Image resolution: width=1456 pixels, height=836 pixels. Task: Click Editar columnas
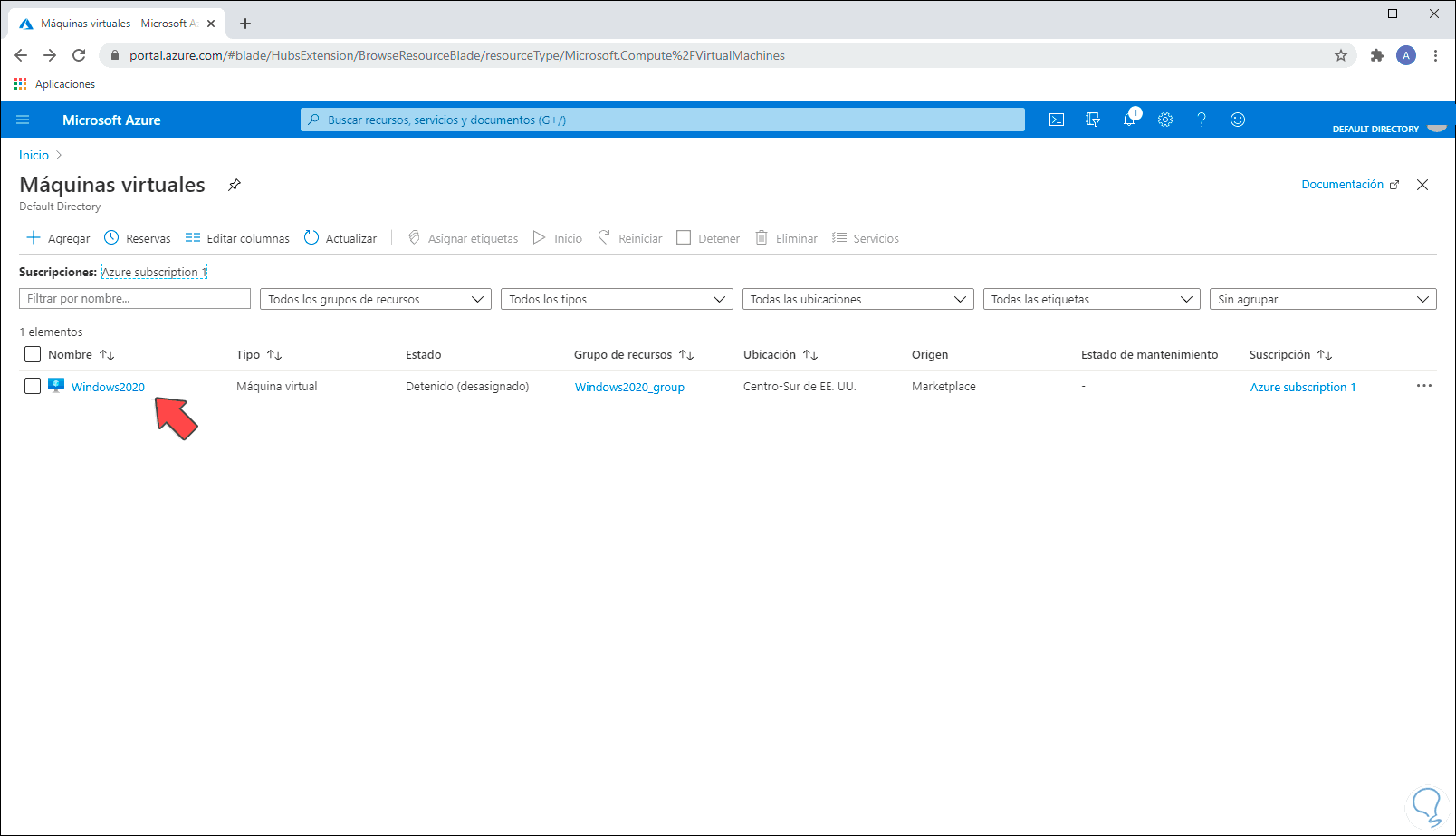pos(237,238)
